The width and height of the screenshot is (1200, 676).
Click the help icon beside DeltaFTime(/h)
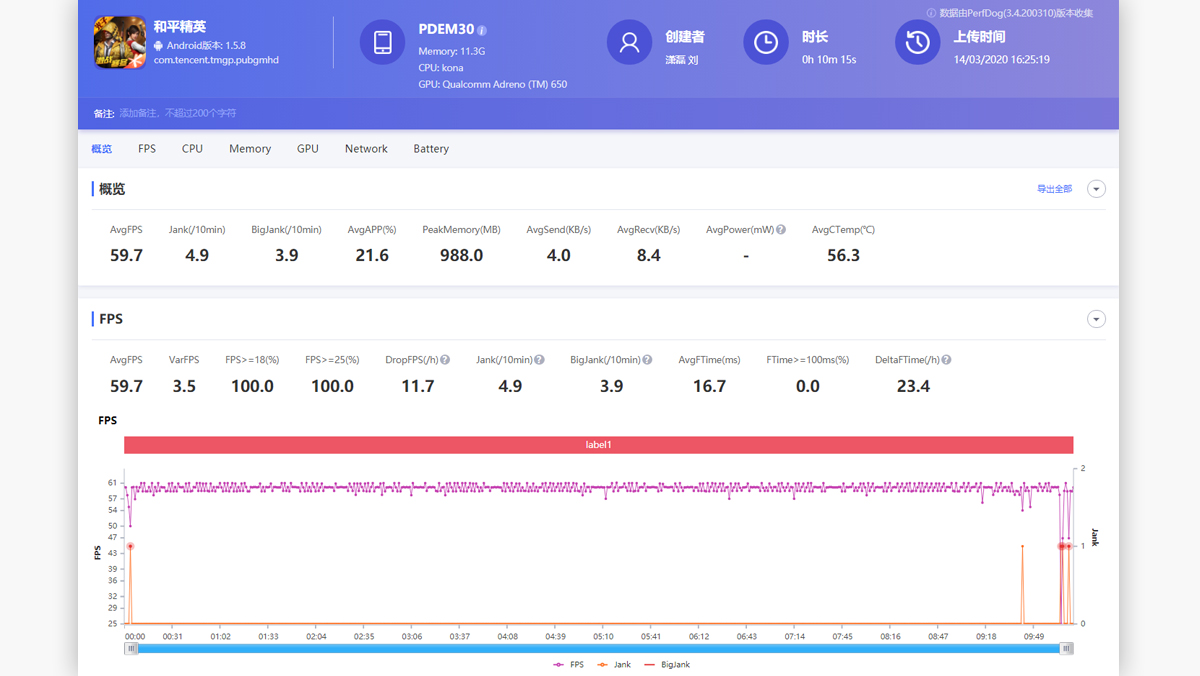[x=945, y=359]
